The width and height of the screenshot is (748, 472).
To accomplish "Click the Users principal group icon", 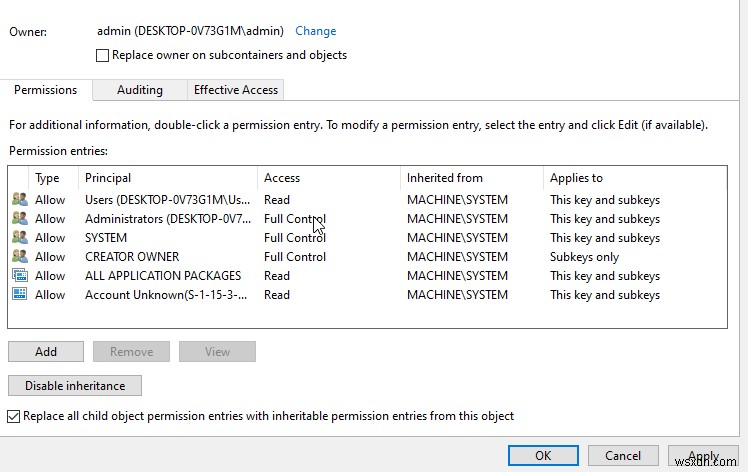I will tap(20, 200).
